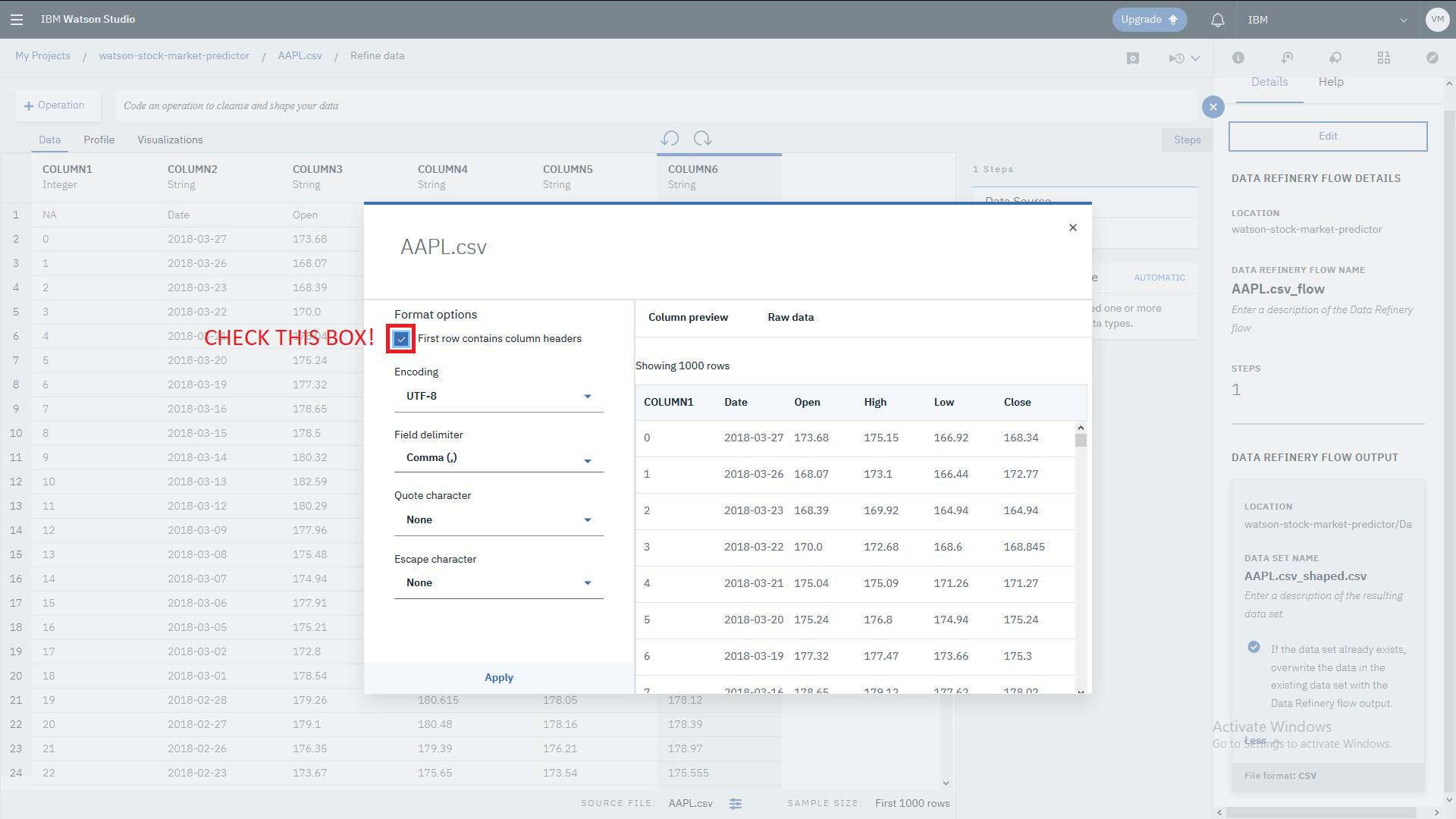Select the Column preview tab

click(x=688, y=318)
